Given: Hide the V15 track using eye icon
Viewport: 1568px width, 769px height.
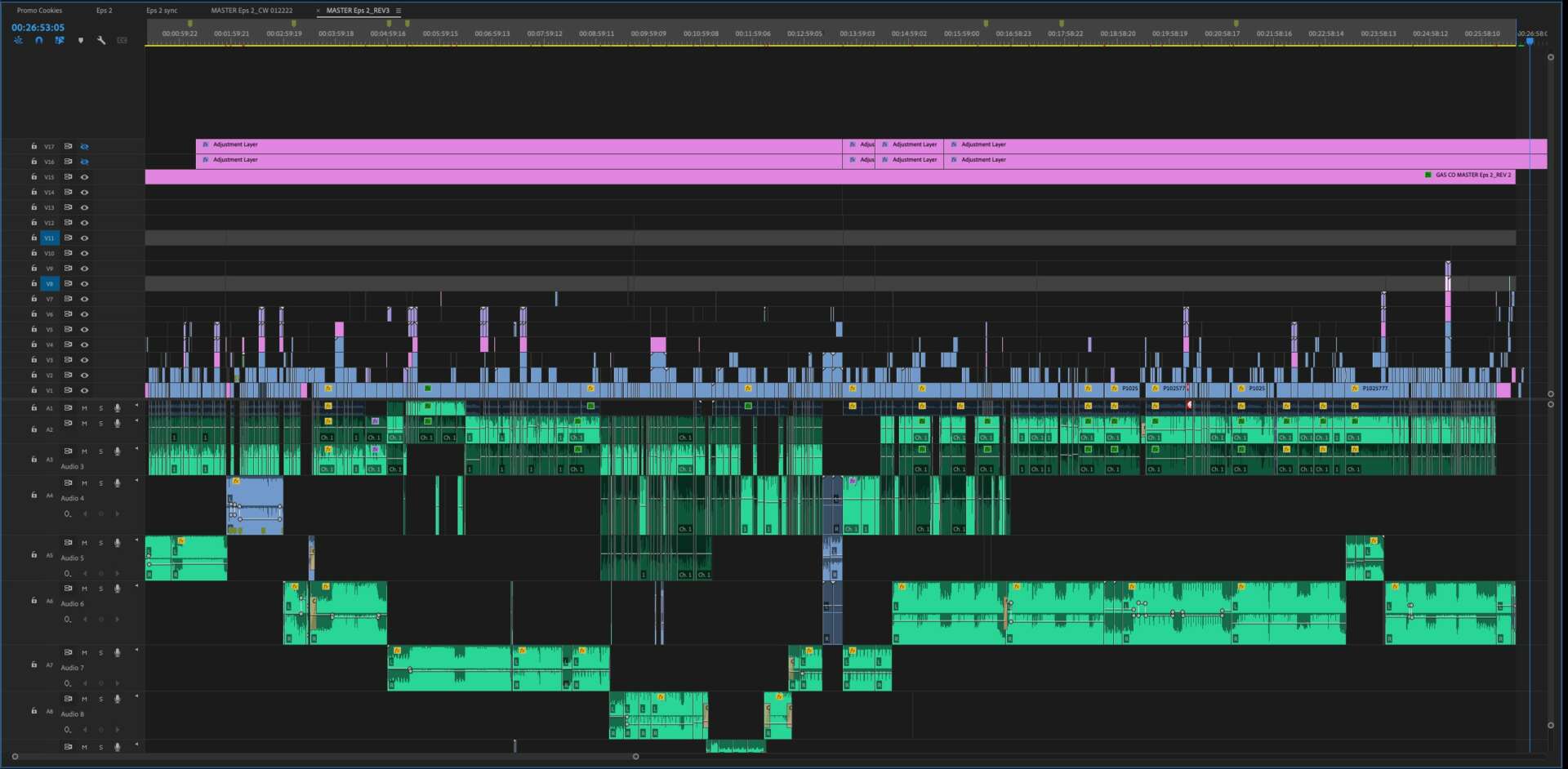Looking at the screenshot, I should (x=84, y=176).
